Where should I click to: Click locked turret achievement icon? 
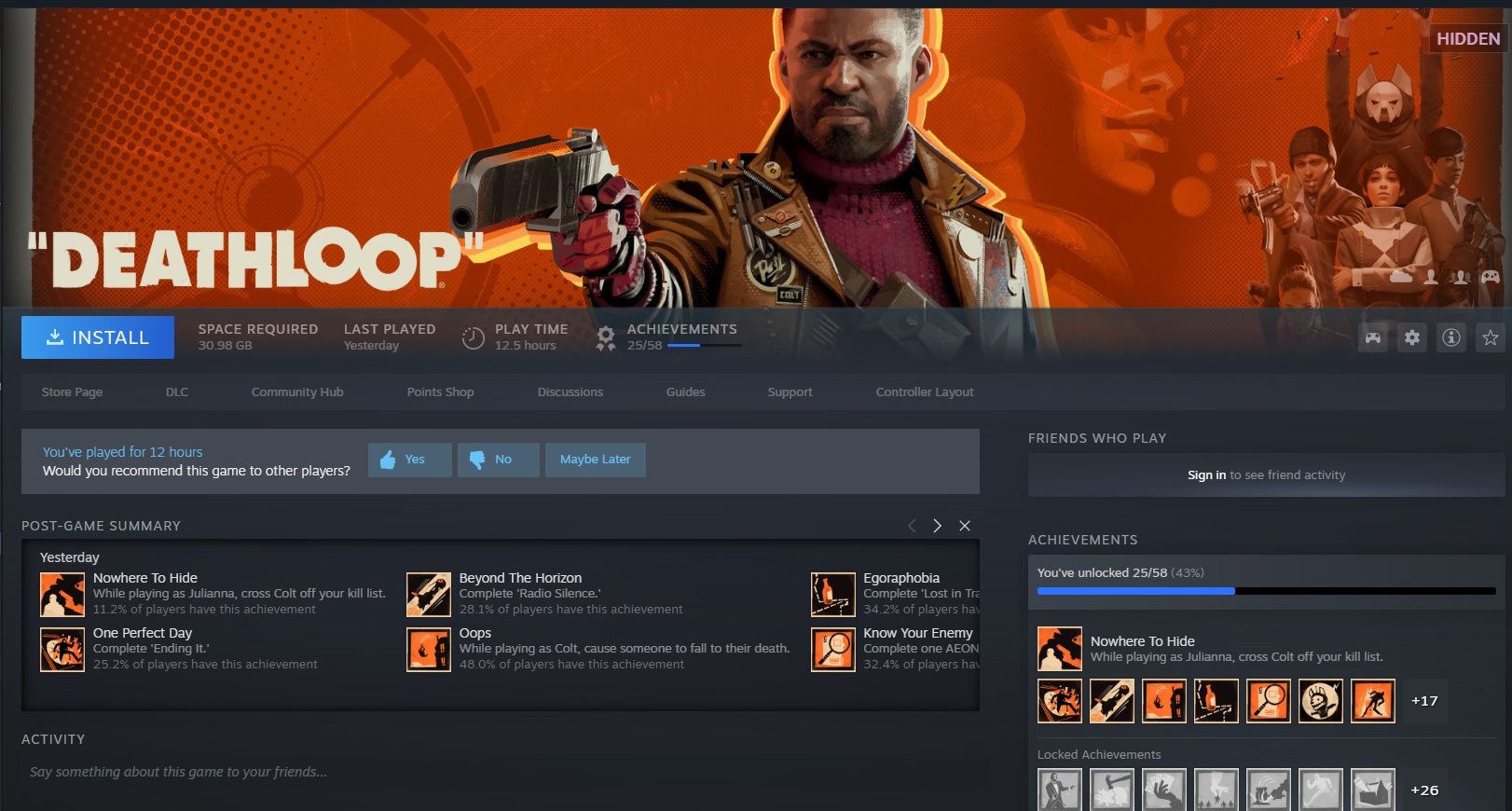coord(1269,790)
